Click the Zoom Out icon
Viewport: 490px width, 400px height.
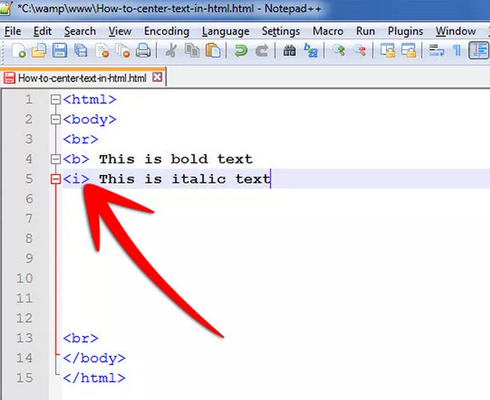[x=360, y=51]
